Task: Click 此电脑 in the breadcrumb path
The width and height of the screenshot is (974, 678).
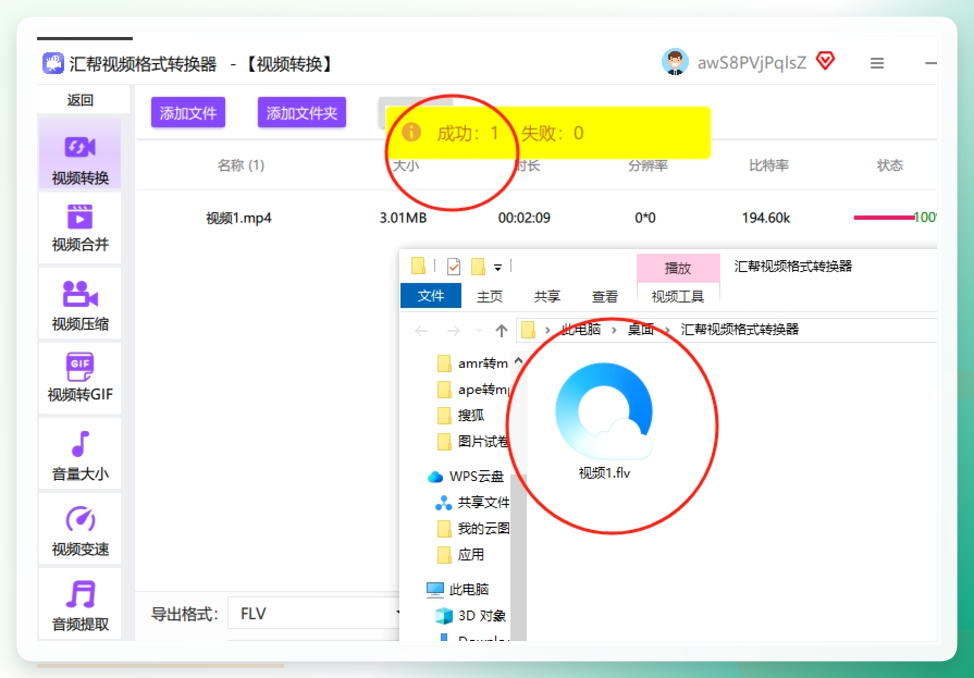Action: pyautogui.click(x=581, y=329)
